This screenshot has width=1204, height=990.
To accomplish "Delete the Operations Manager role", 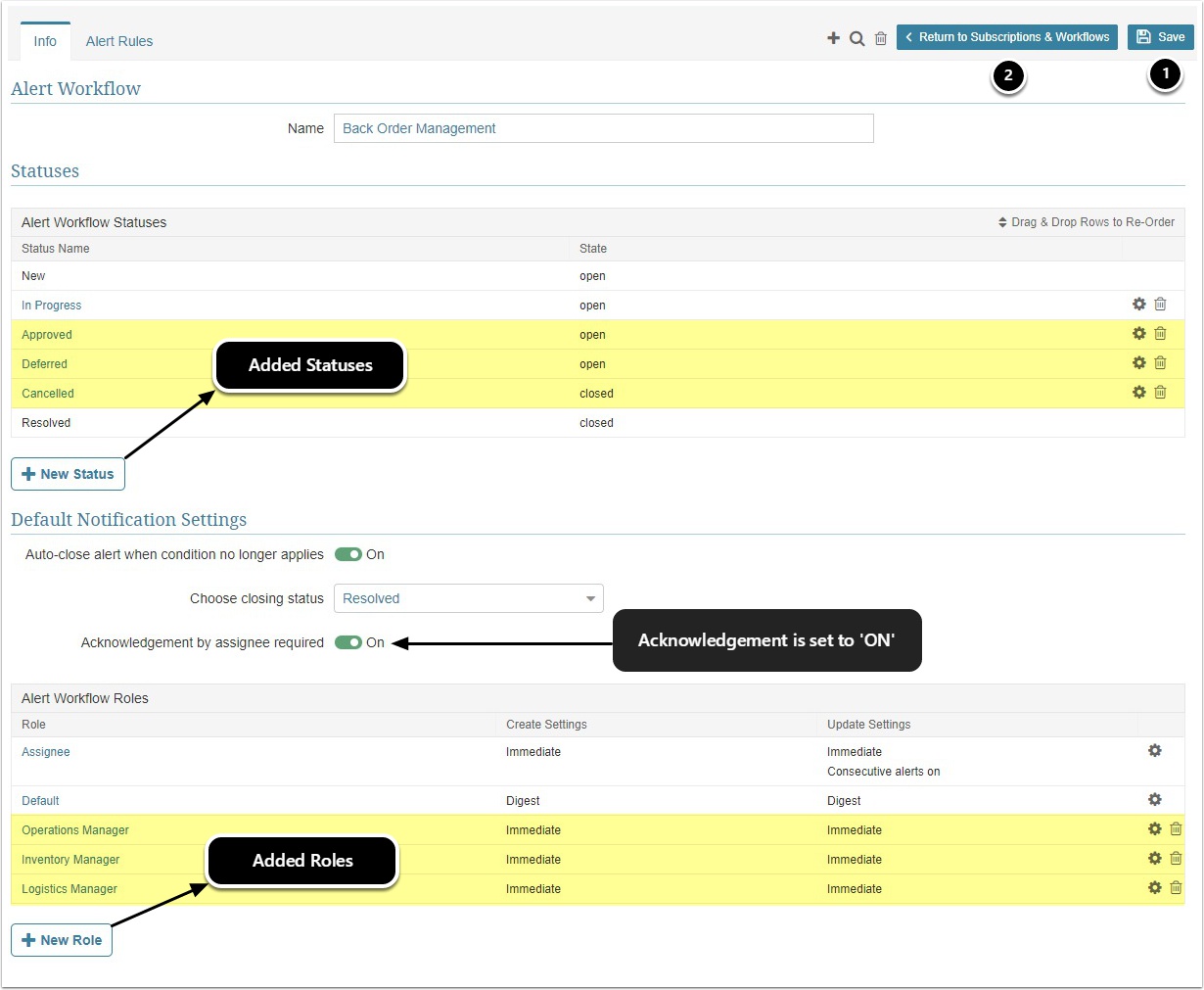I will click(x=1176, y=829).
